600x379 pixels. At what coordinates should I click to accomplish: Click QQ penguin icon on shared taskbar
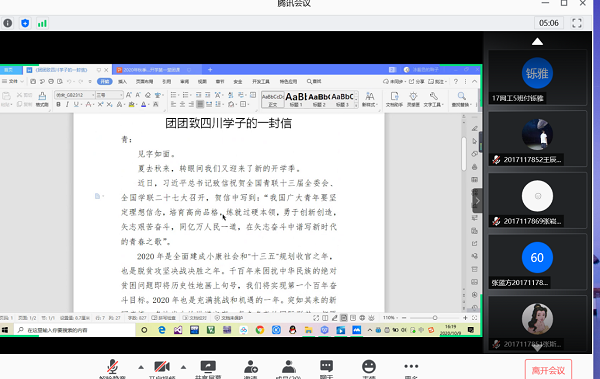click(x=292, y=330)
